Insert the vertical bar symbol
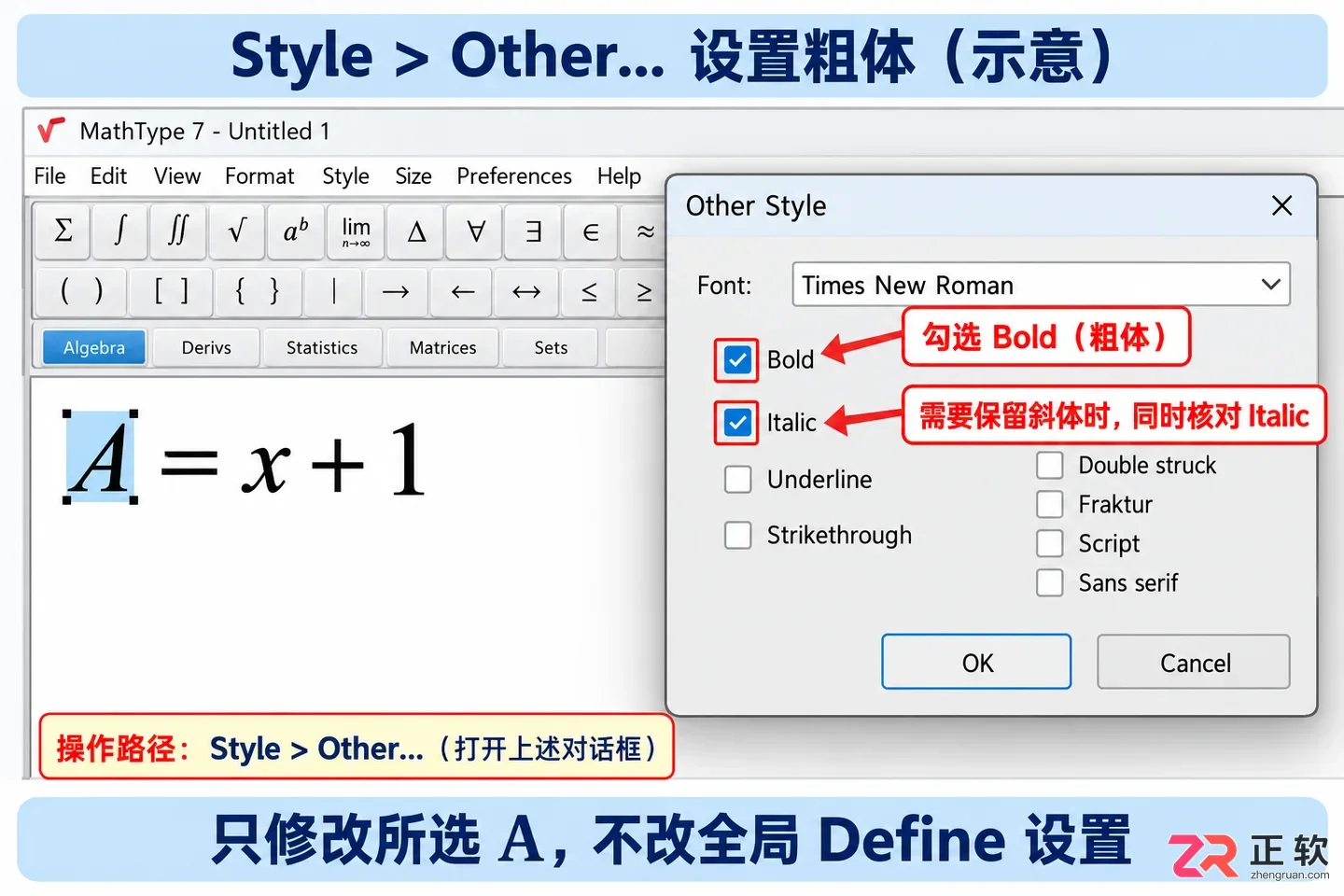Image resolution: width=1344 pixels, height=896 pixels. (x=333, y=292)
